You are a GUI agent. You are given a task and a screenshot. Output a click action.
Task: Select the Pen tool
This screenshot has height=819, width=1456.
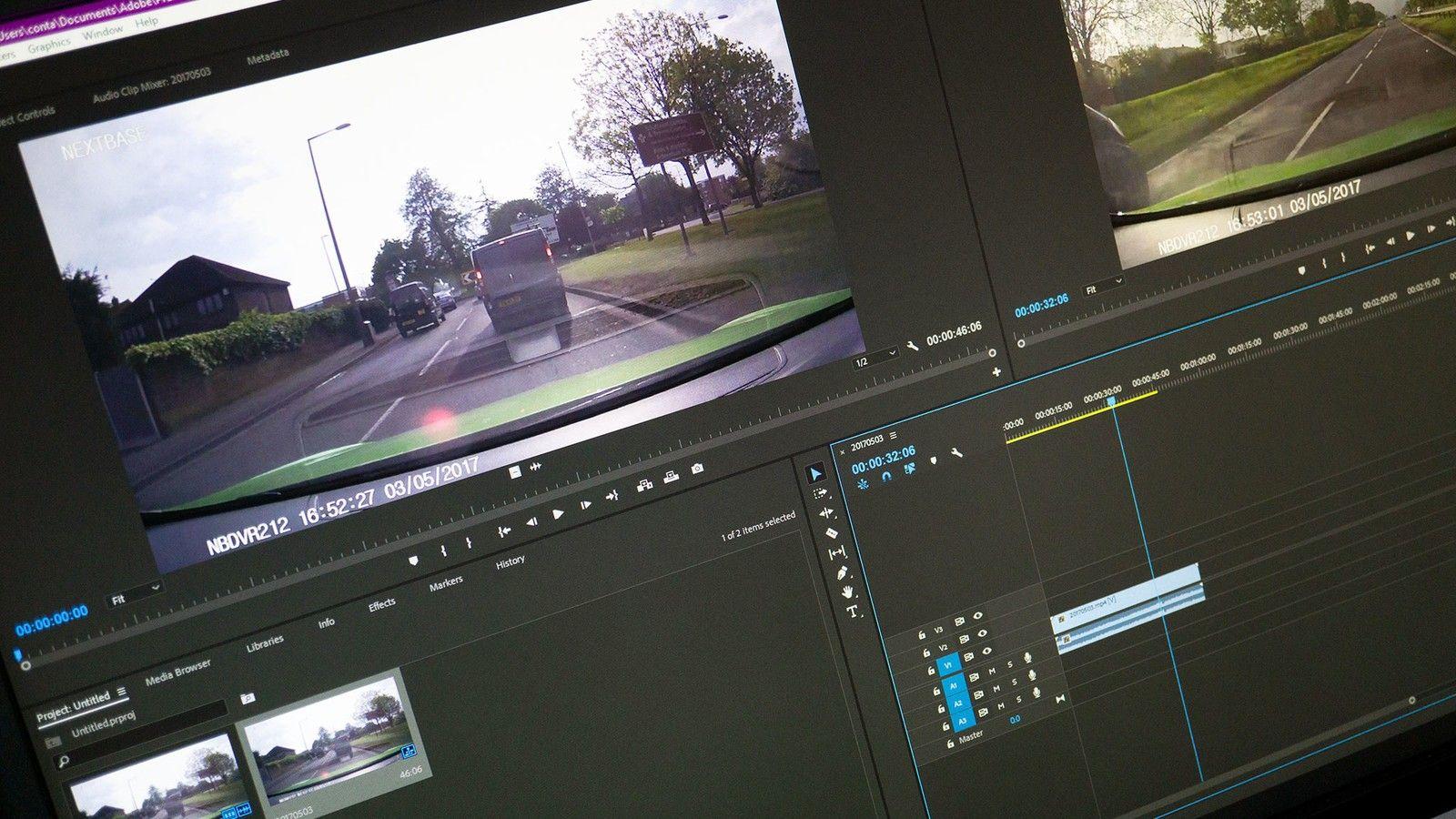tap(843, 571)
